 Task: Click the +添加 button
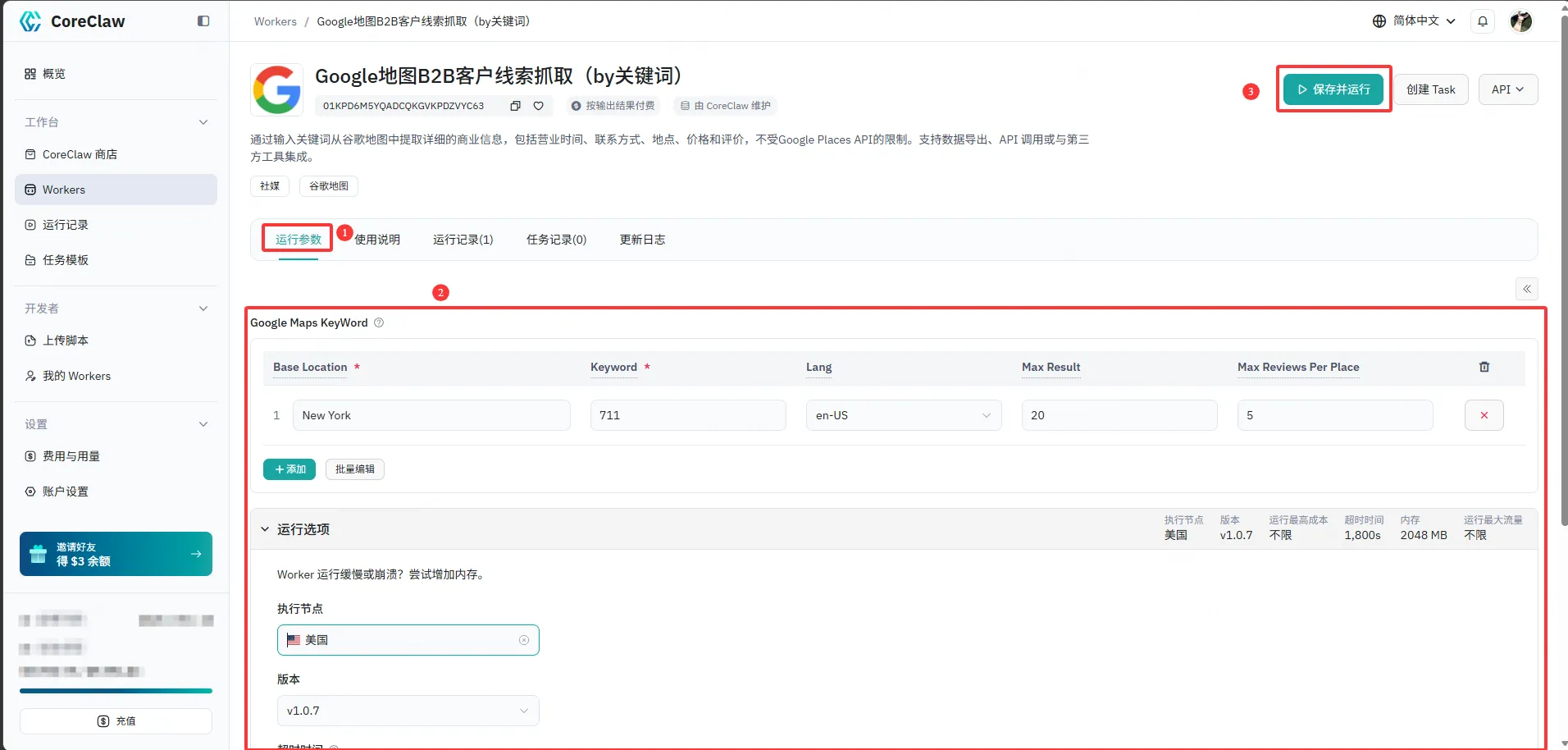pos(289,469)
